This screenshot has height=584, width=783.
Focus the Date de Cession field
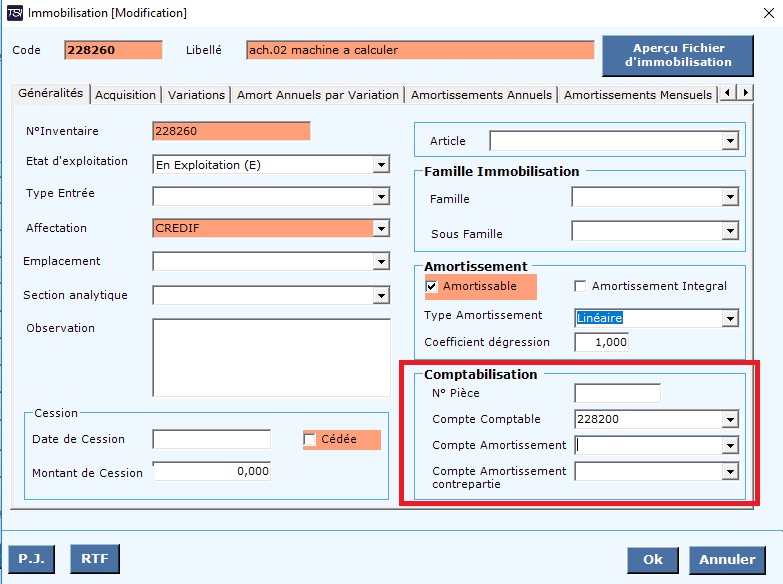211,439
